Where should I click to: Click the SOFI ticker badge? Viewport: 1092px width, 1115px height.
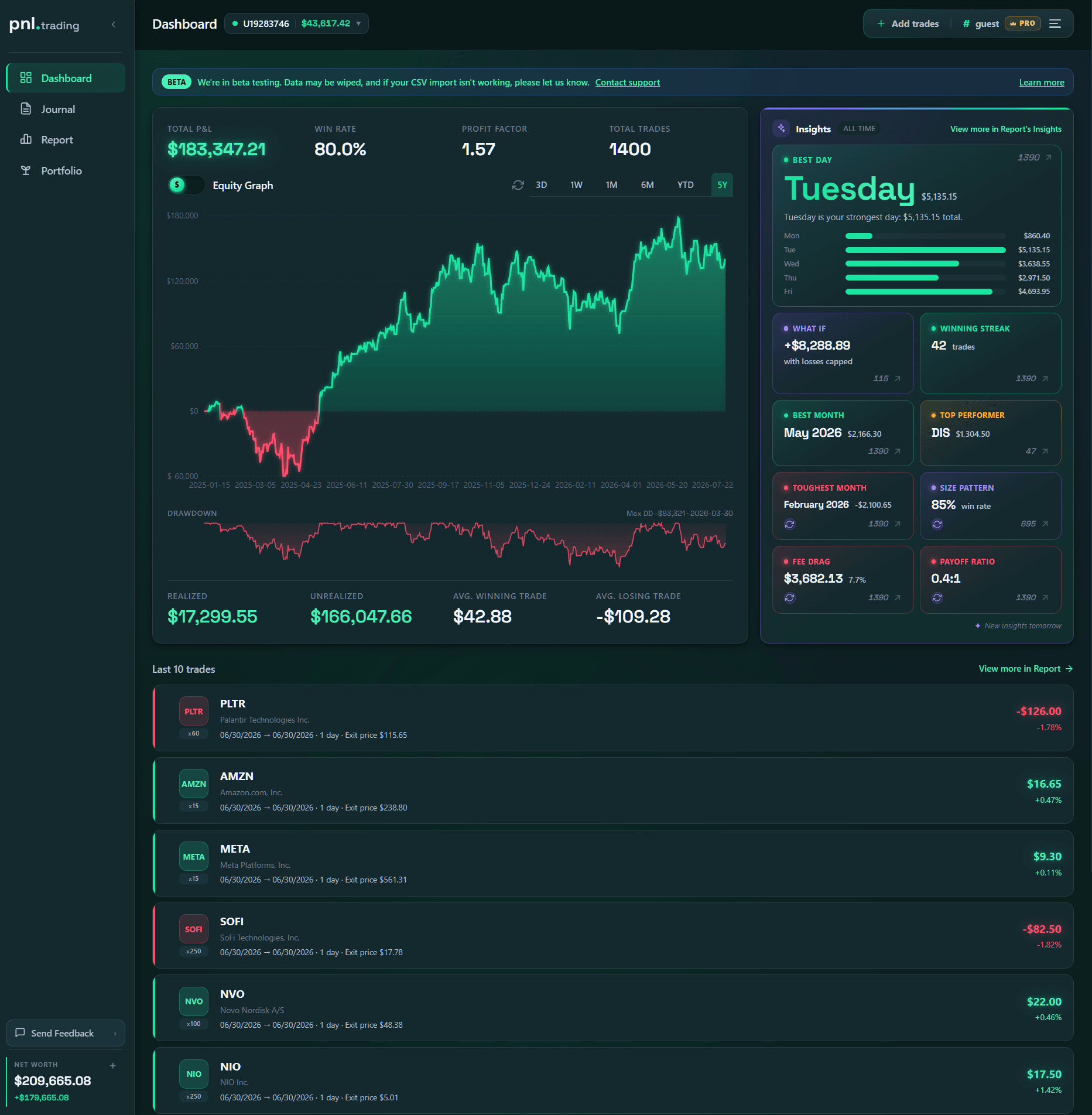coord(194,929)
